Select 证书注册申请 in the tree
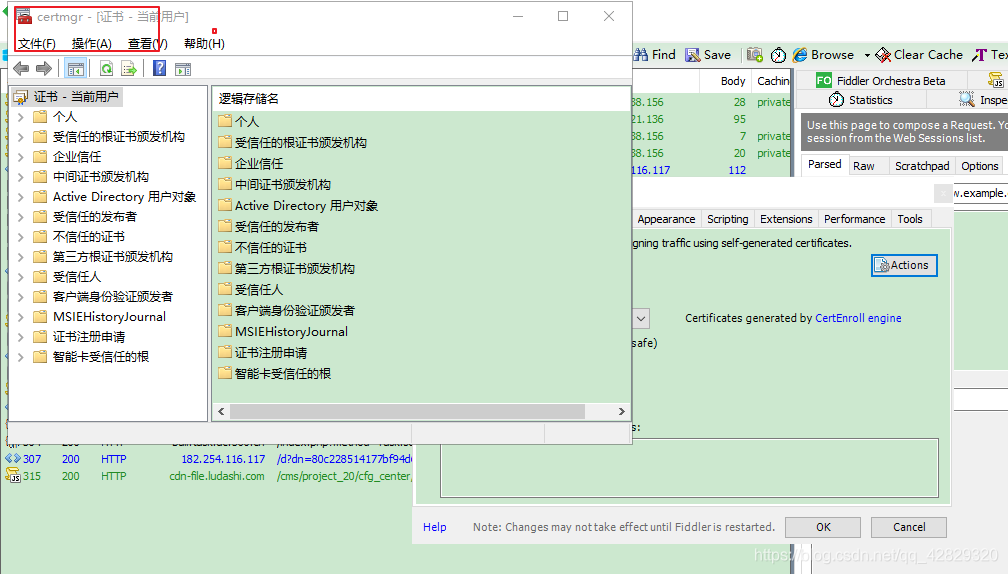This screenshot has width=1008, height=574. point(89,337)
